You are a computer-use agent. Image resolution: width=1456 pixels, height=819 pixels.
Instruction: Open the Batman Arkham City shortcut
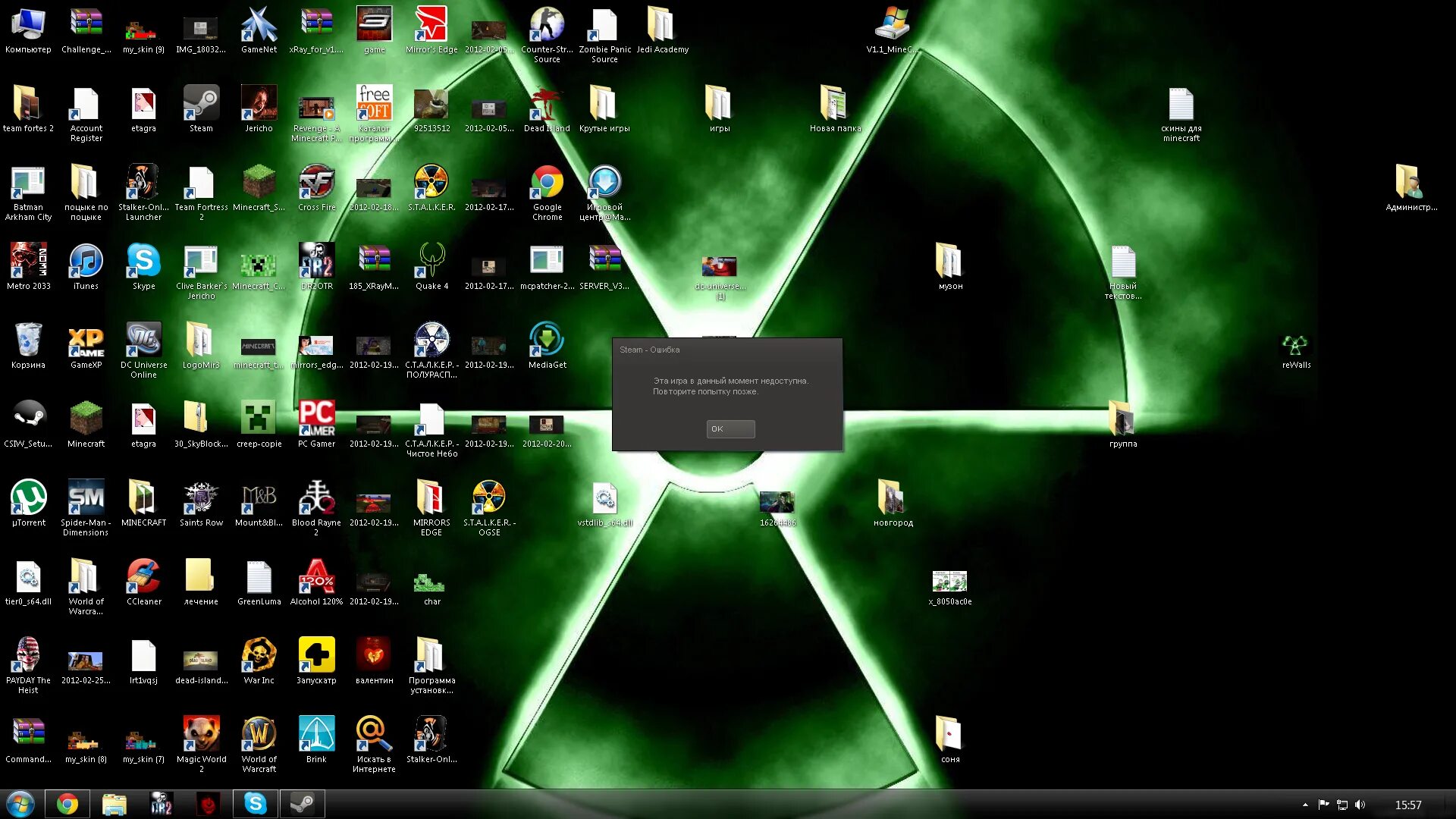pyautogui.click(x=28, y=182)
